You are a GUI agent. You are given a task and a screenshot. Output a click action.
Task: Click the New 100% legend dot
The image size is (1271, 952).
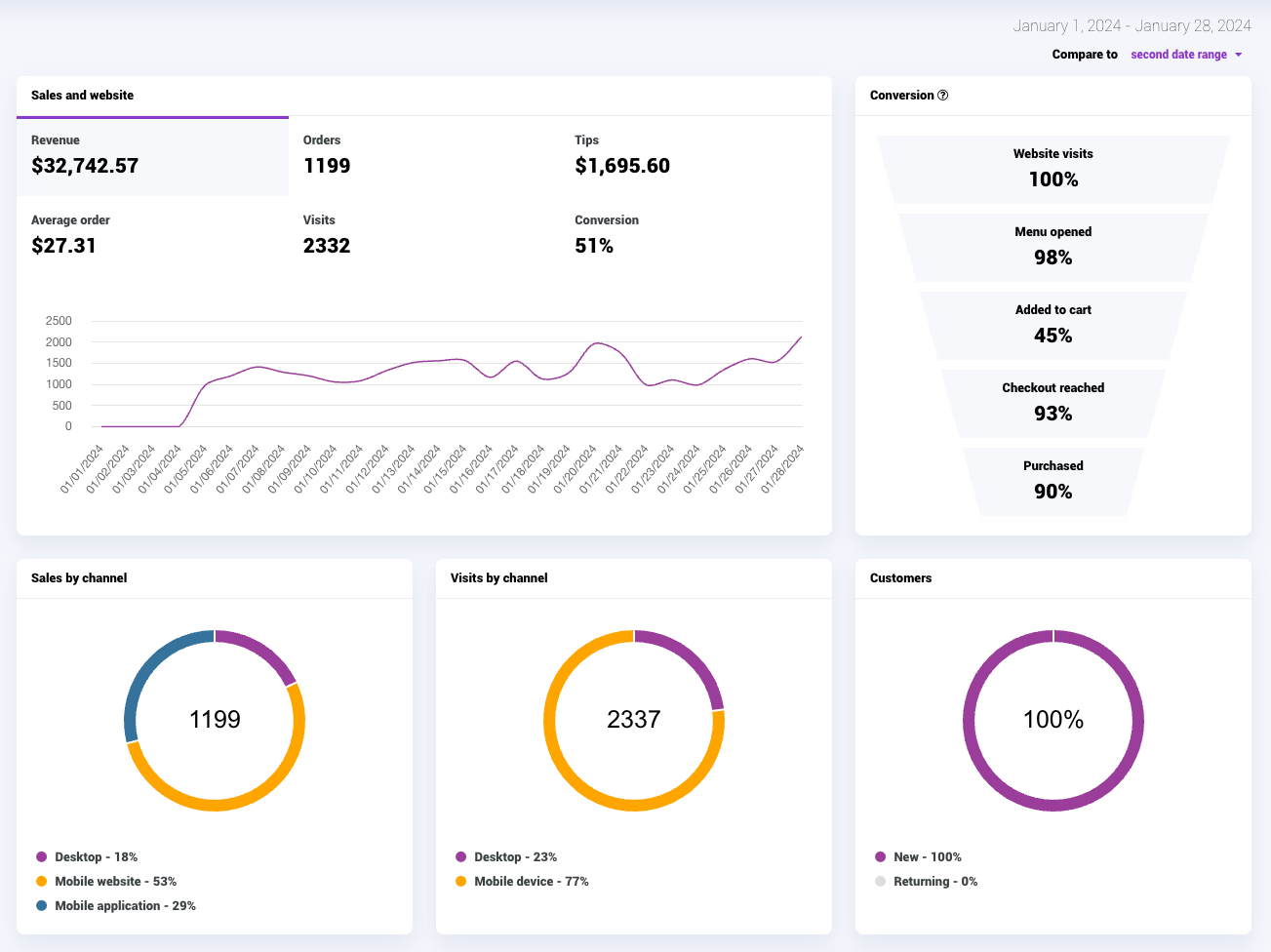tap(881, 857)
